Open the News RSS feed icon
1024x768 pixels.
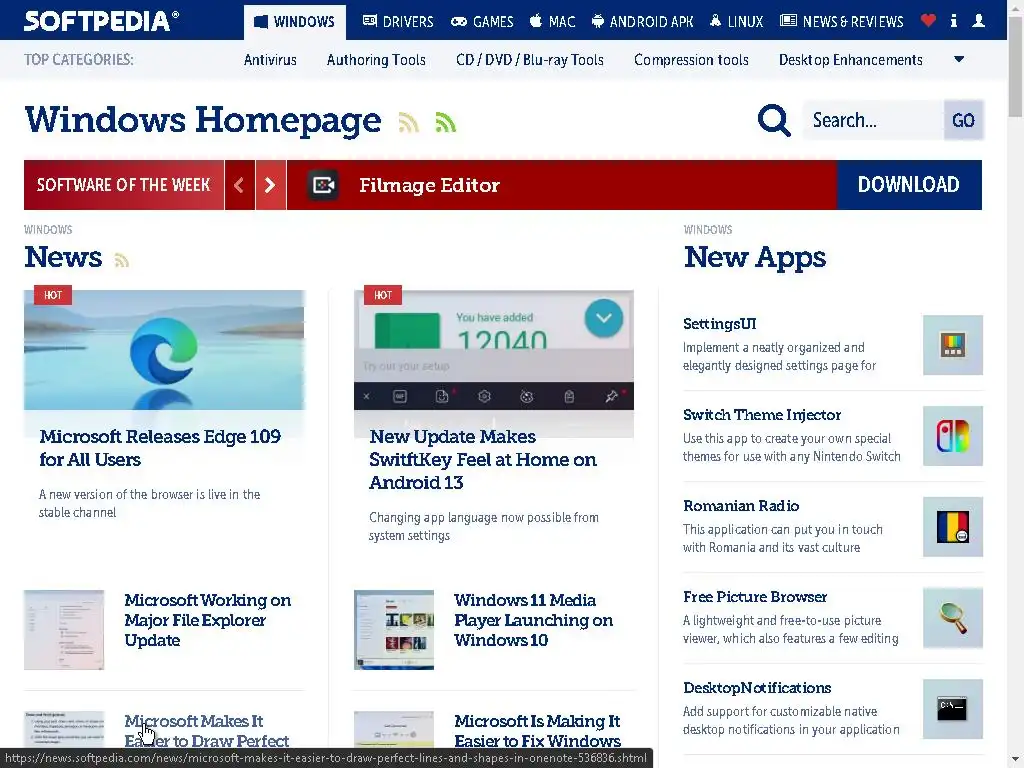click(121, 260)
